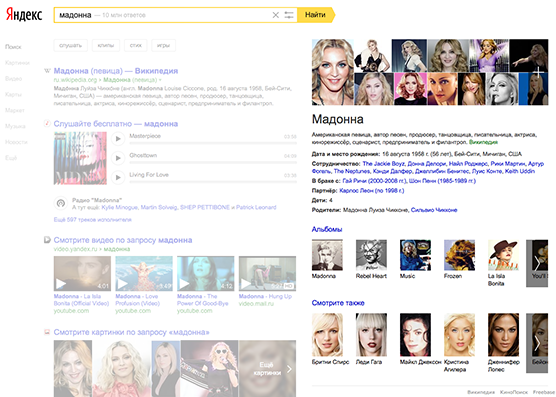Viewport: 556px width, 397px height.
Task: Switch to Картинки in the sidebar
Action: click(17, 63)
